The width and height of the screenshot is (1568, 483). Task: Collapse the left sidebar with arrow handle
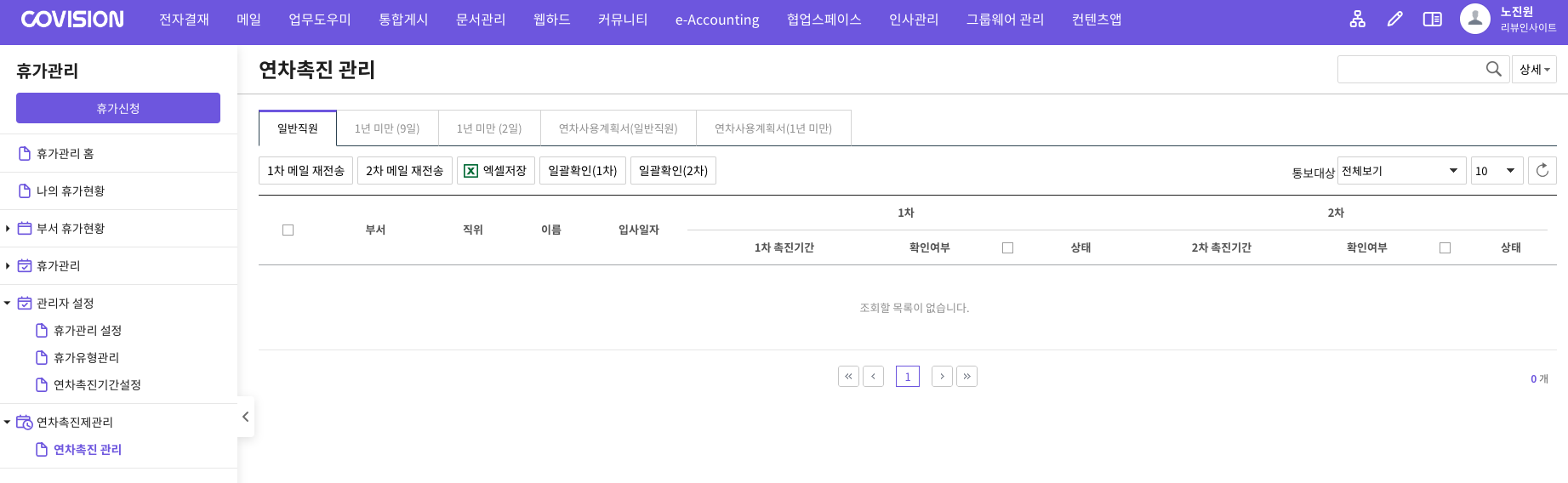click(x=245, y=417)
